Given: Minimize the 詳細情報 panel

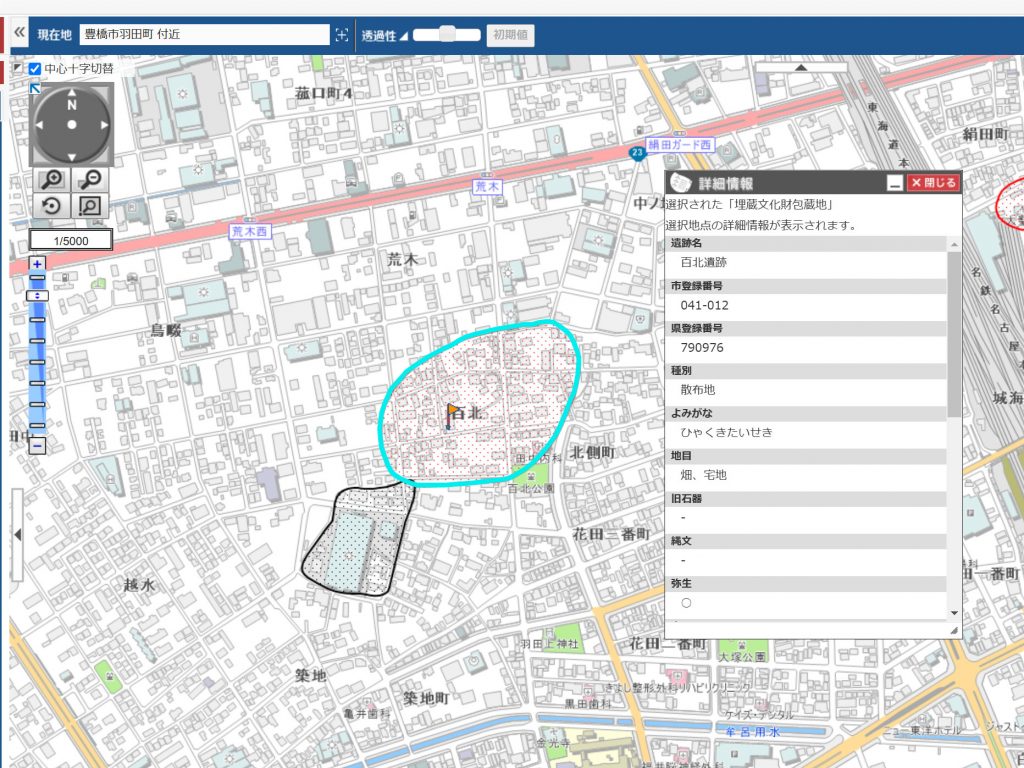Looking at the screenshot, I should pos(895,184).
